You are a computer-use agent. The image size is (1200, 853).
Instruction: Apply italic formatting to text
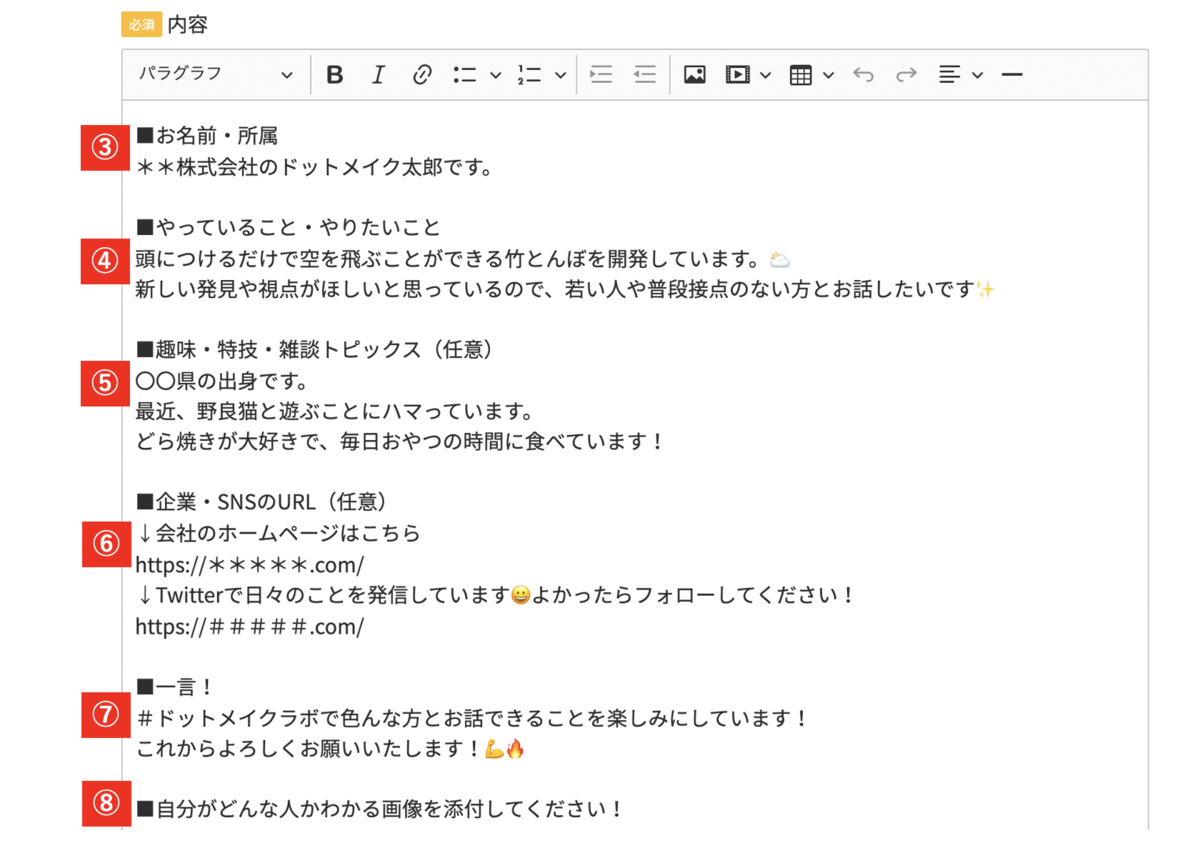coord(378,75)
